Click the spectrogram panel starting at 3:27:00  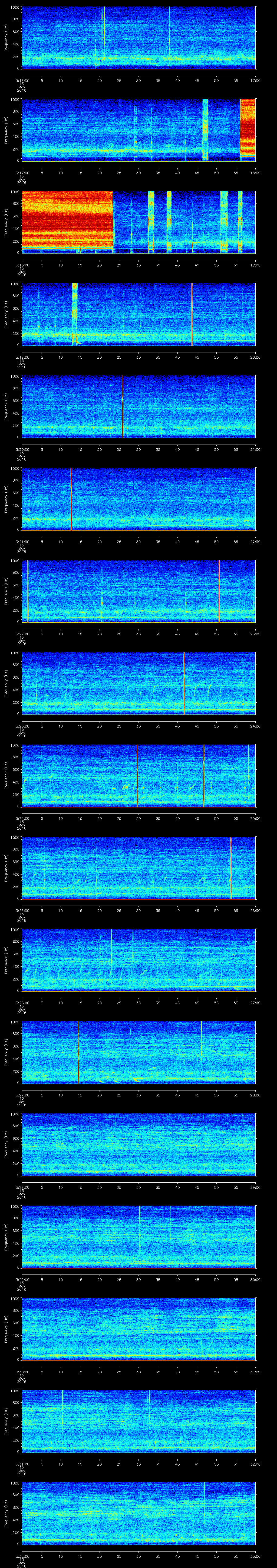tap(139, 1052)
